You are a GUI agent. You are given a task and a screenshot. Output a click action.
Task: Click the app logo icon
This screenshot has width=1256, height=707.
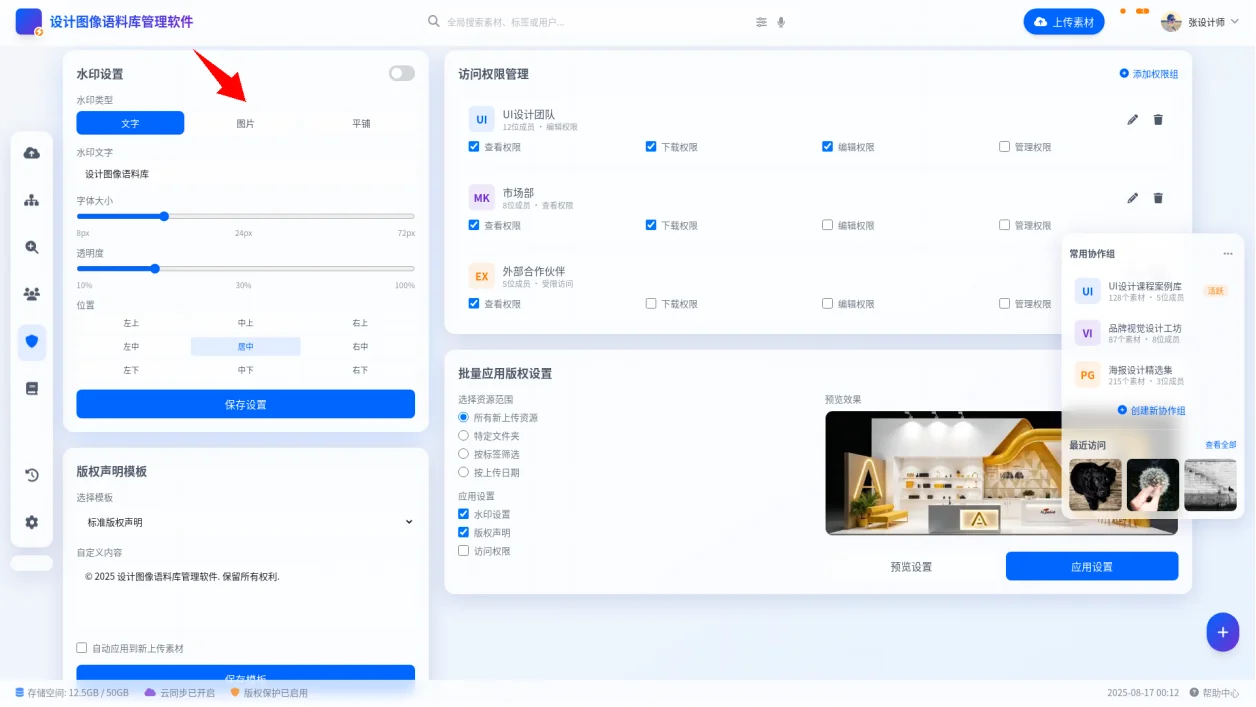(29, 21)
